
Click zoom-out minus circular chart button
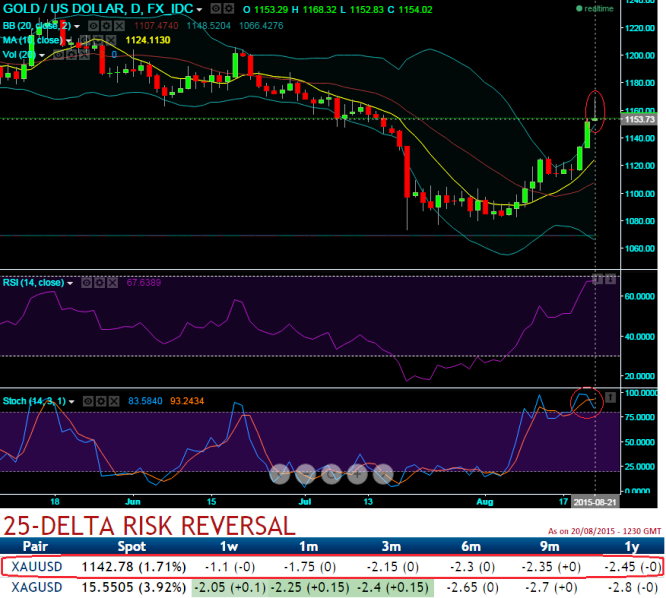pyautogui.click(x=305, y=474)
